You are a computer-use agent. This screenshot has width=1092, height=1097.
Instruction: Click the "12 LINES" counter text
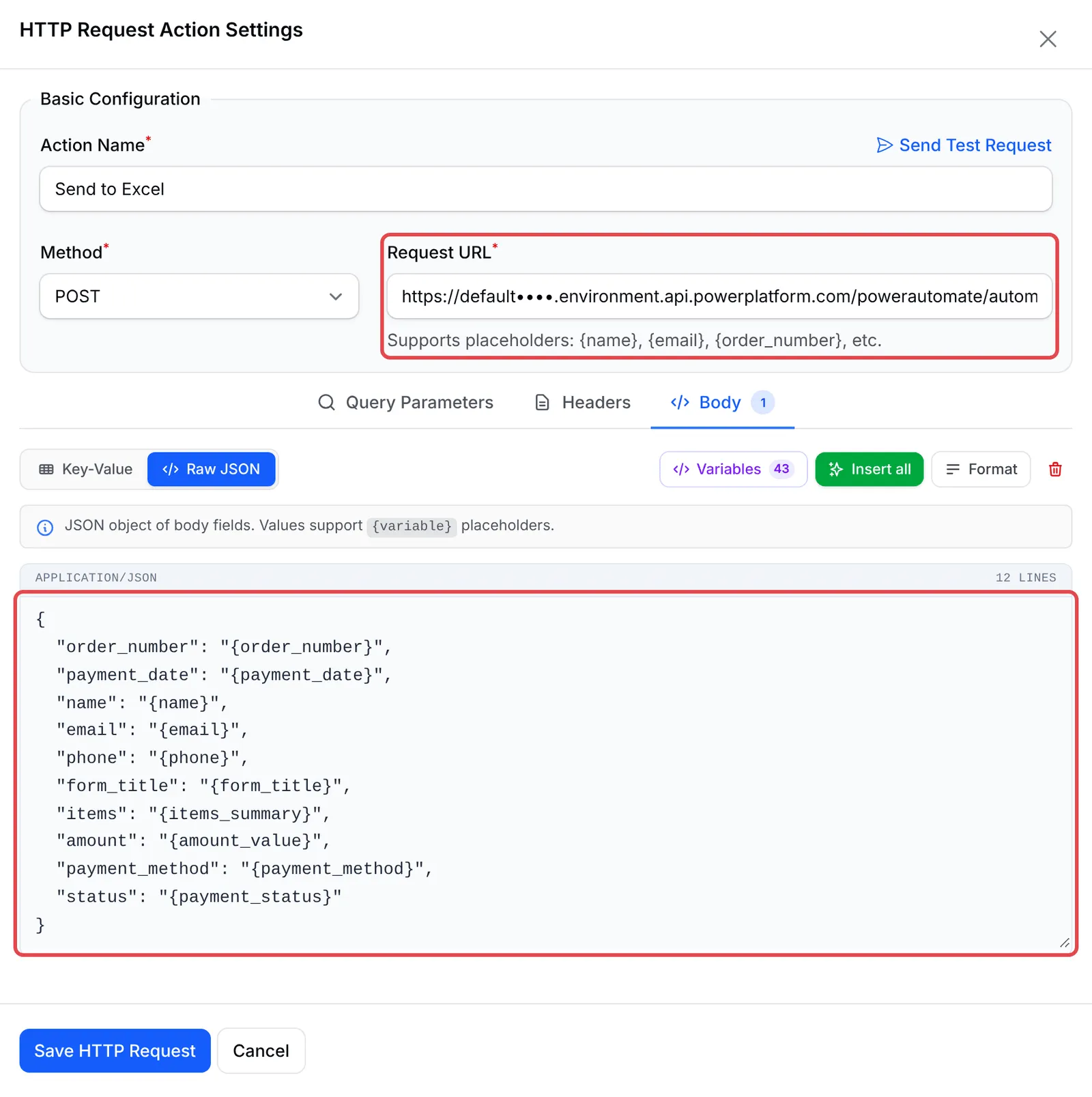click(x=1025, y=578)
